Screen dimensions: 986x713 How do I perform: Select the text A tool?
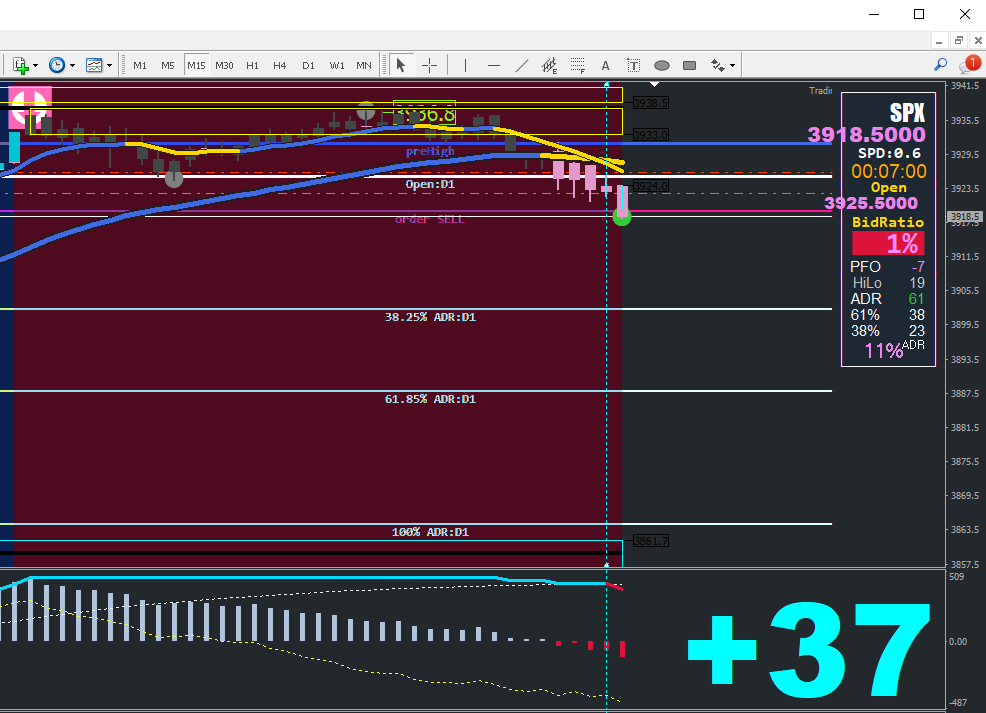tap(605, 65)
